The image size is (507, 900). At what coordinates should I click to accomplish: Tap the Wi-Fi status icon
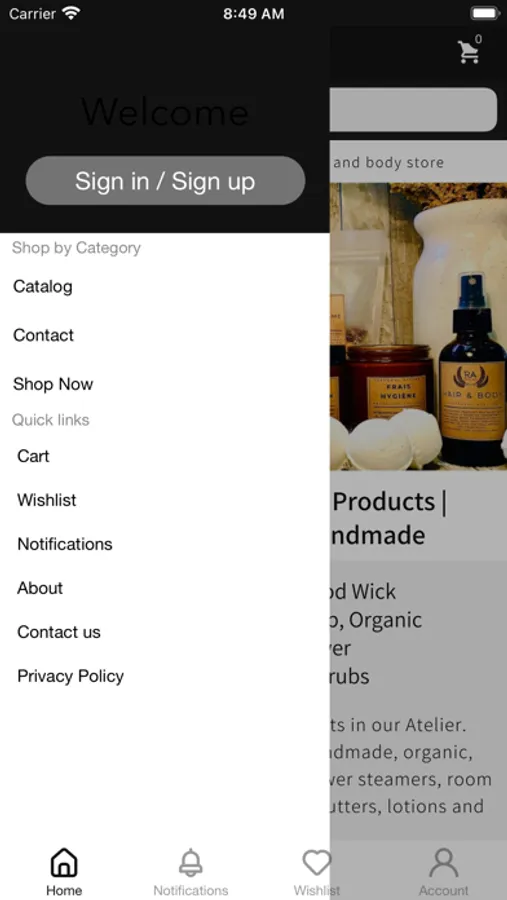pyautogui.click(x=71, y=13)
